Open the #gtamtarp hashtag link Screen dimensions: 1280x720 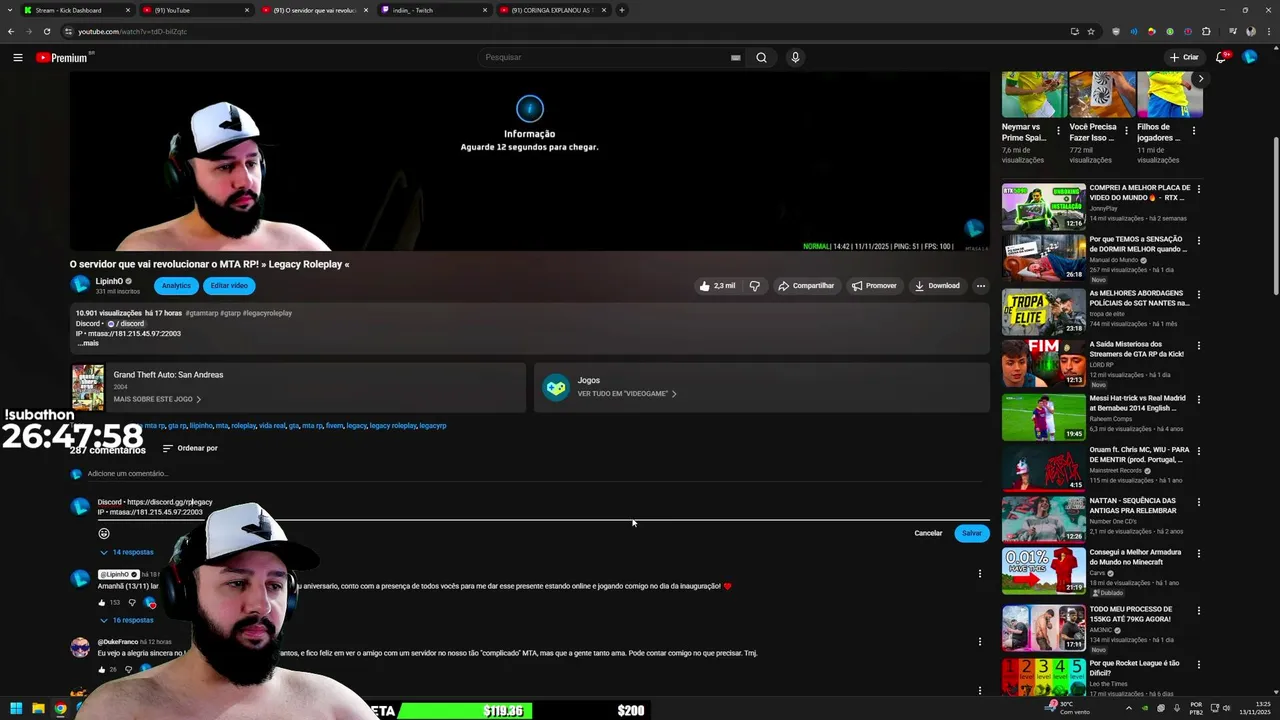(x=201, y=313)
